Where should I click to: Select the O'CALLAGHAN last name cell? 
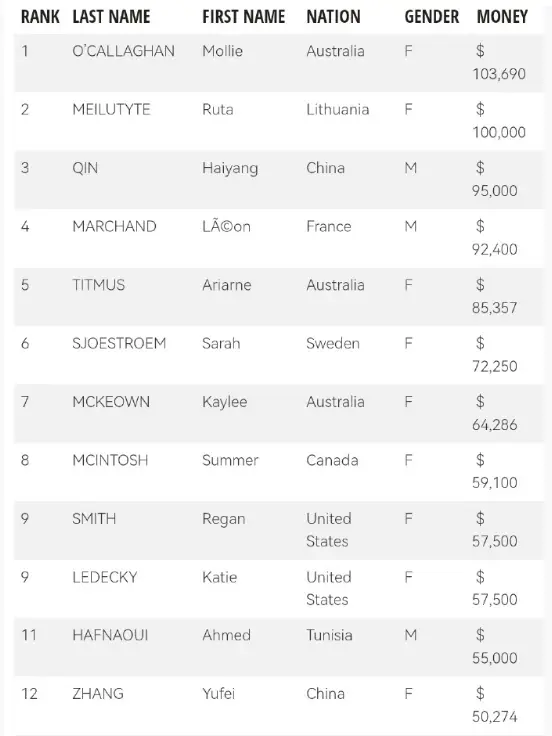pos(123,51)
